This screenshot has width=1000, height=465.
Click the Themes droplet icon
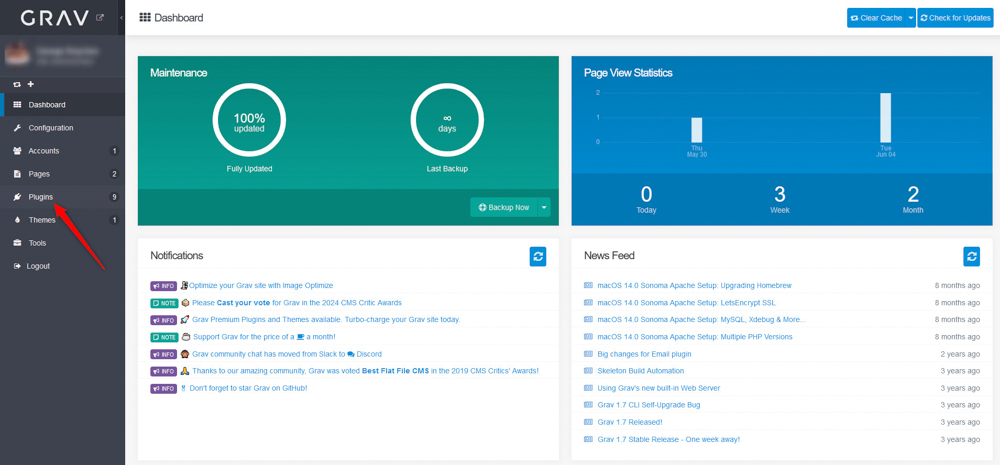click(17, 220)
